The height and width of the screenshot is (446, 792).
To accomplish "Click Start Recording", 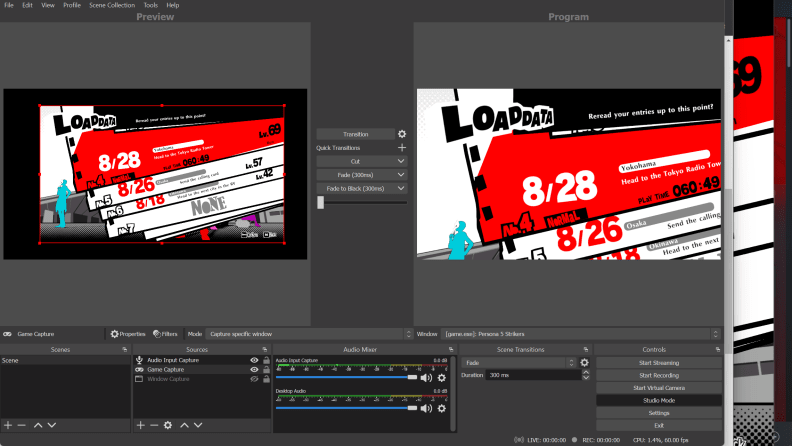I will point(659,375).
